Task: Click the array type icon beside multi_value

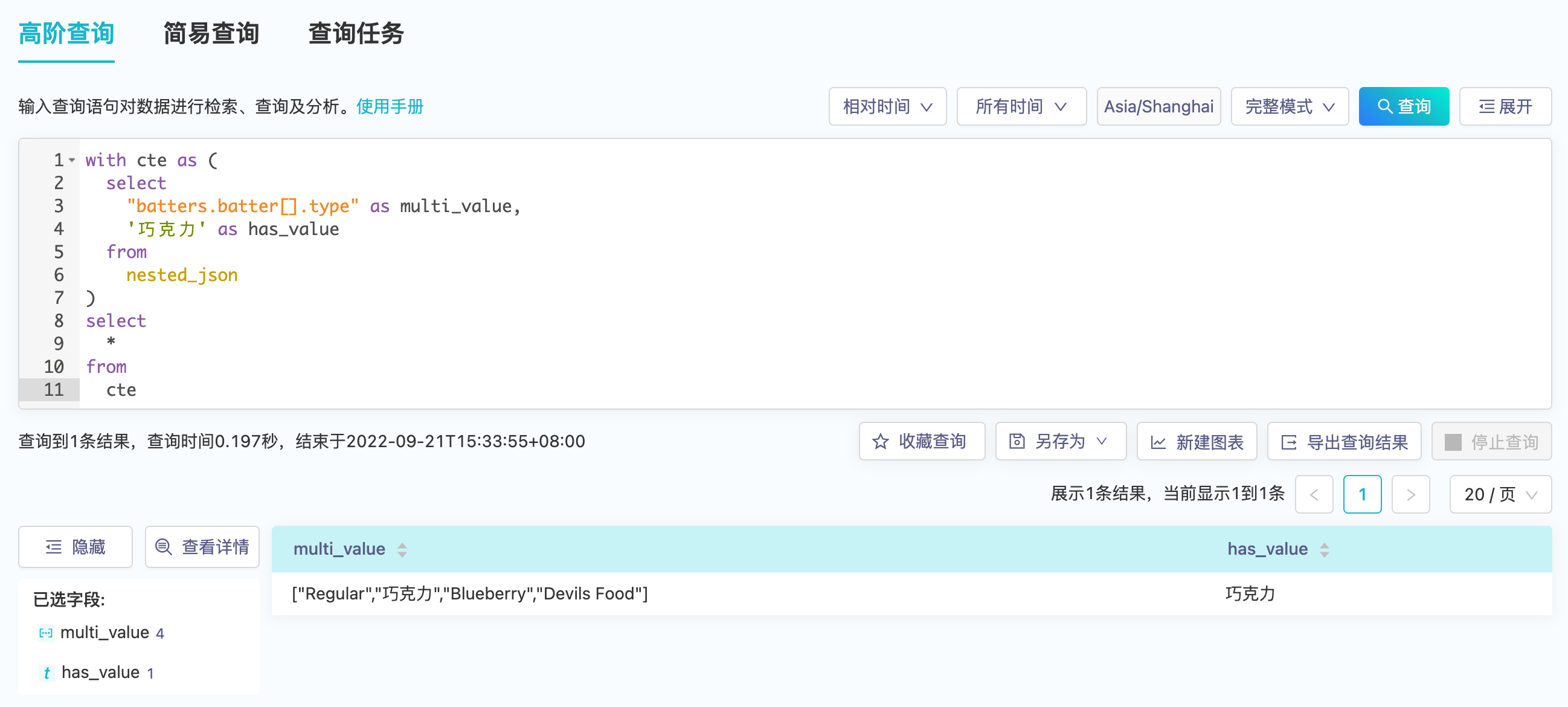Action: point(46,633)
